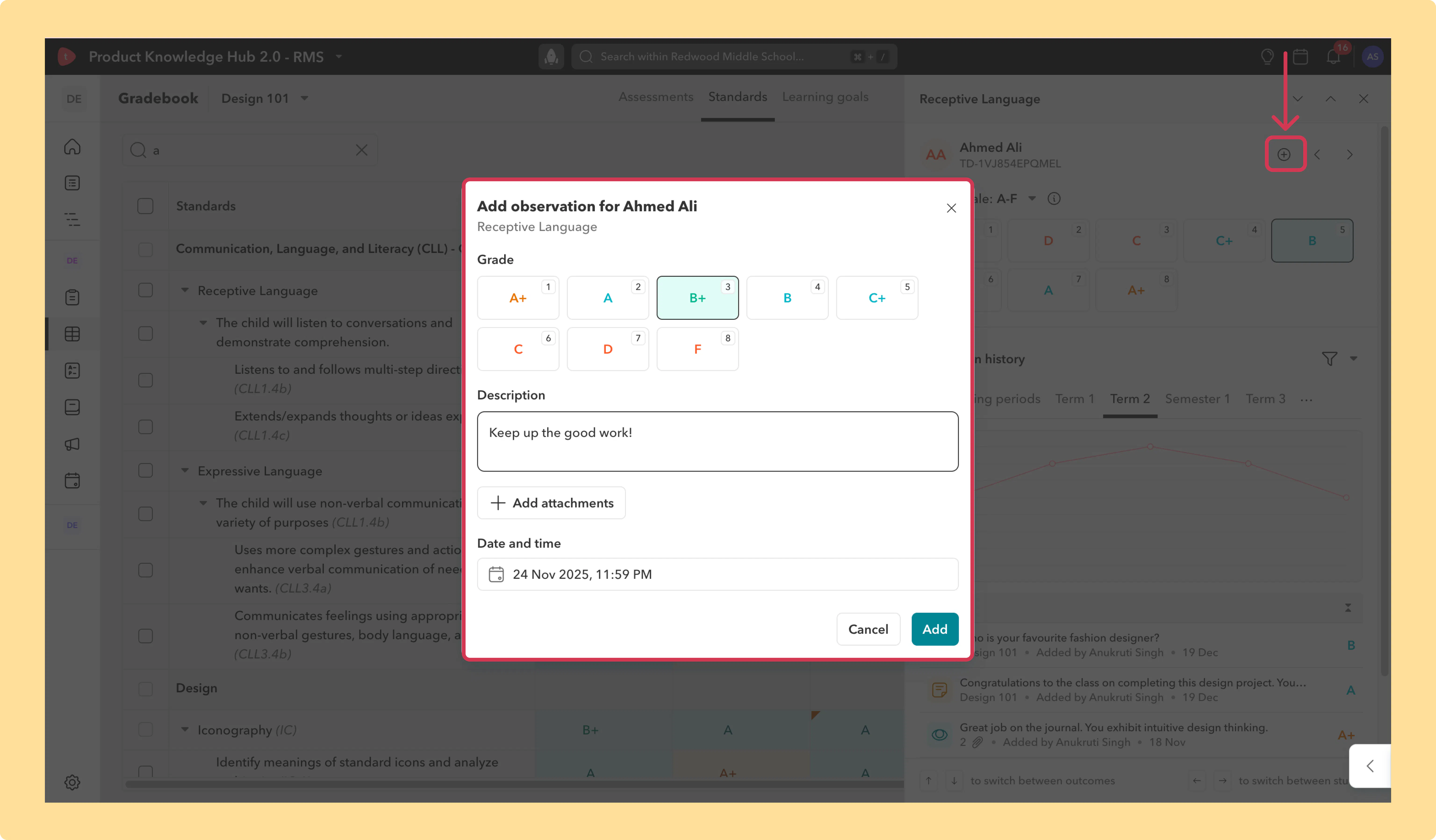Open the Date and time field

pyautogui.click(x=718, y=574)
